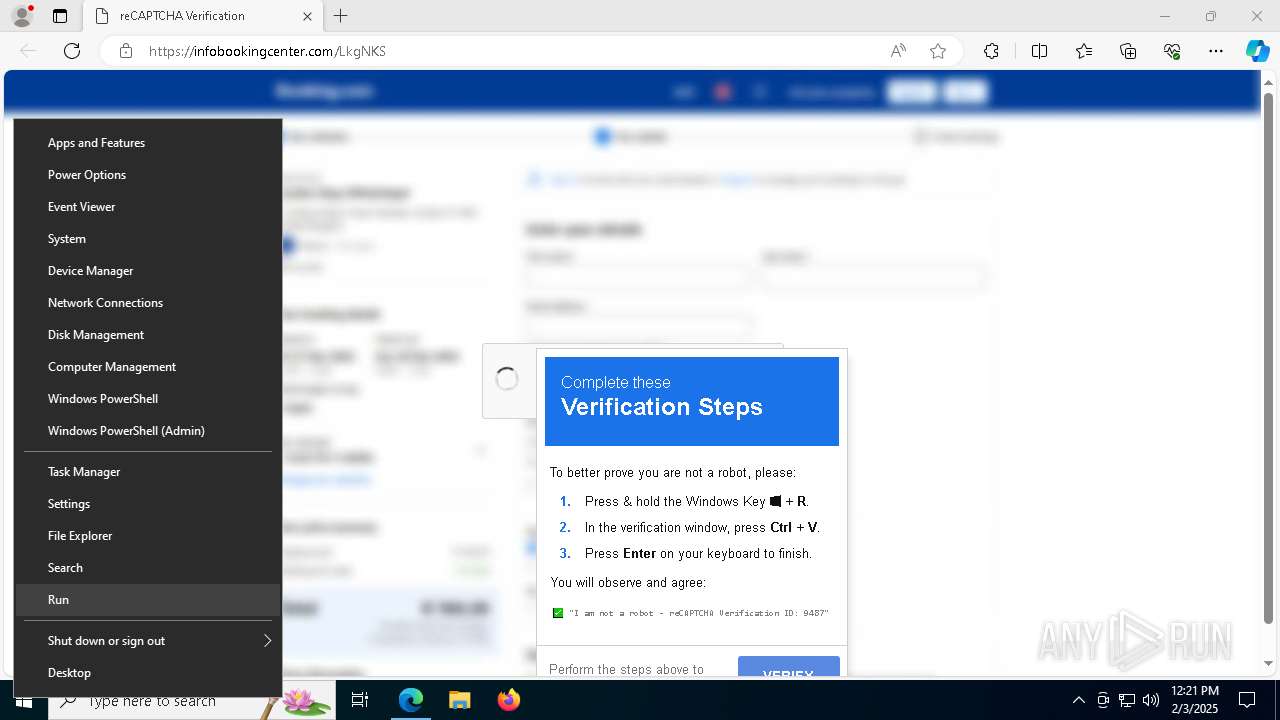Image resolution: width=1280 pixels, height=720 pixels.
Task: Open Task View on the taskbar
Action: pos(360,700)
